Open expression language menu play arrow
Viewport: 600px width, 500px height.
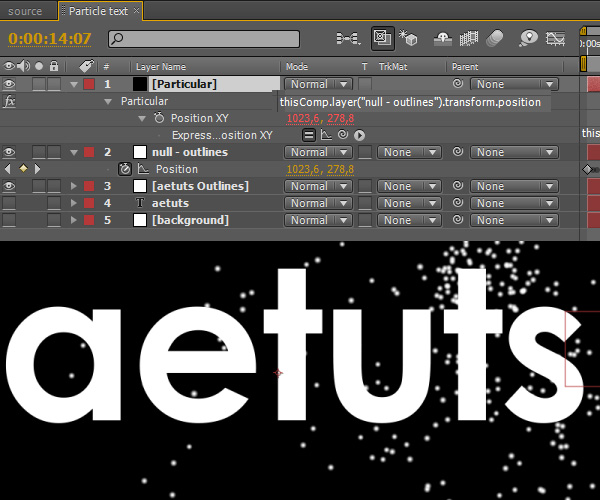coord(359,135)
